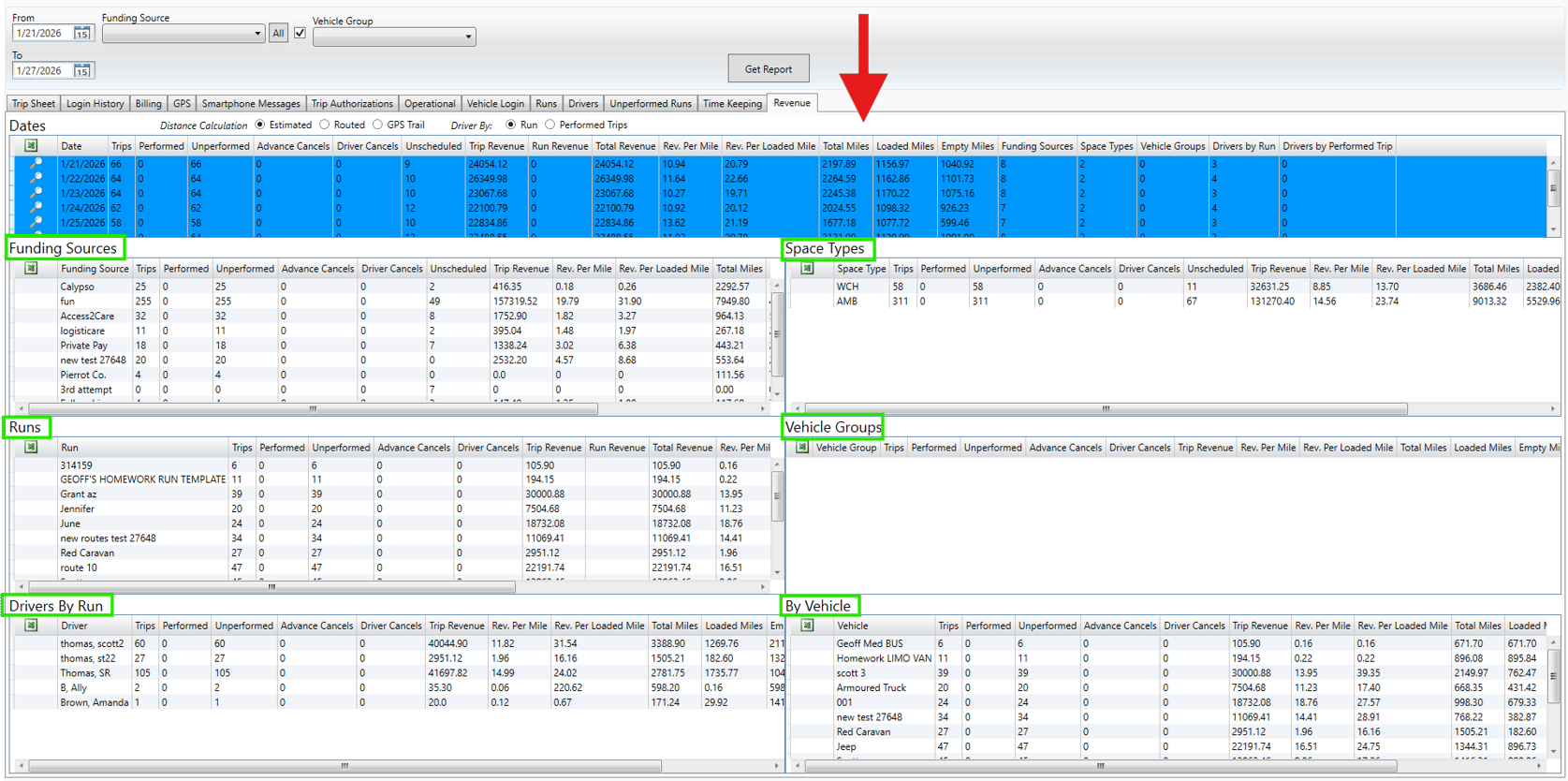1568x781 pixels.
Task: Open the Unperformed Runs tab
Action: 651,104
